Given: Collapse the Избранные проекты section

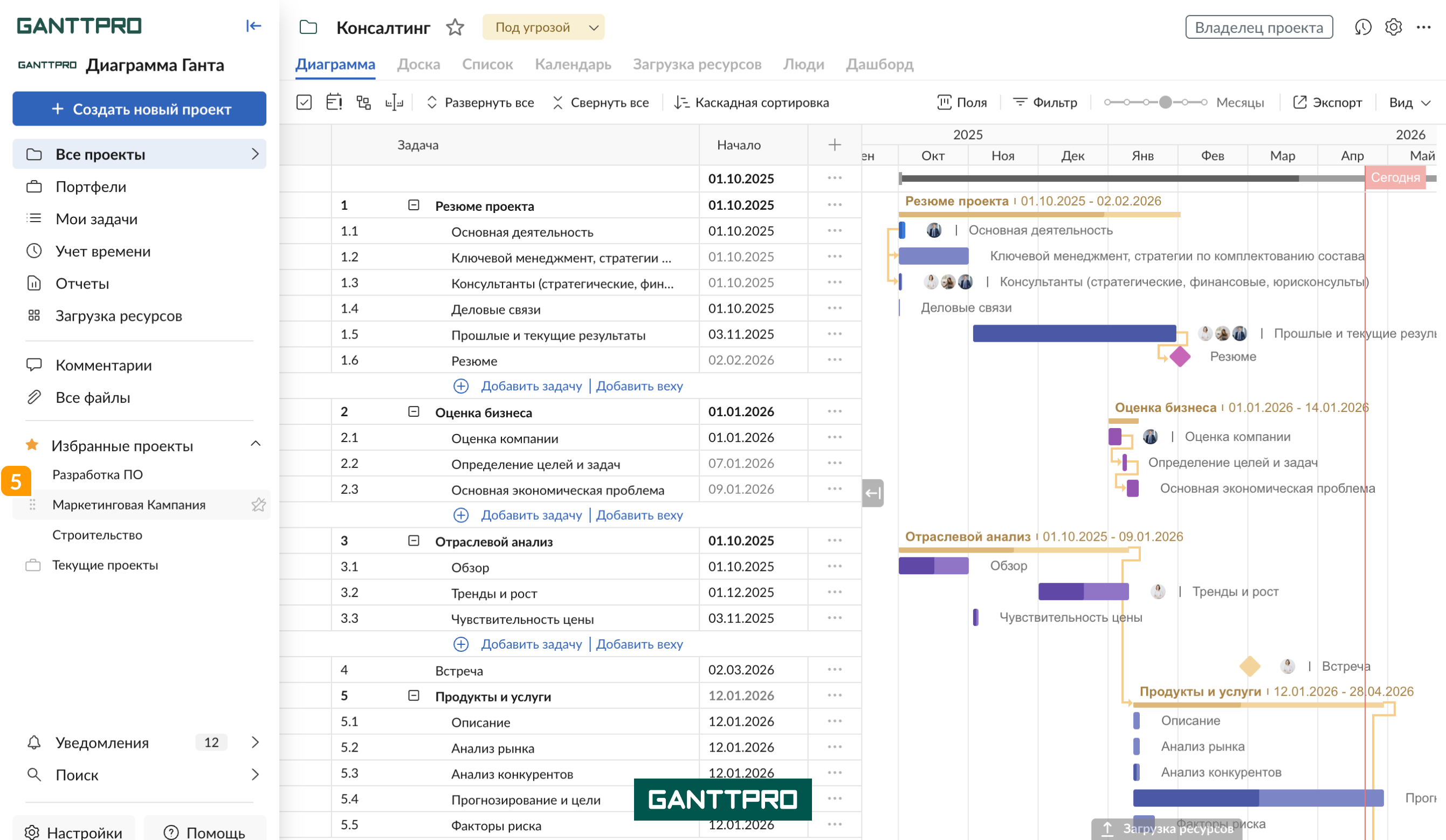Looking at the screenshot, I should (x=256, y=444).
